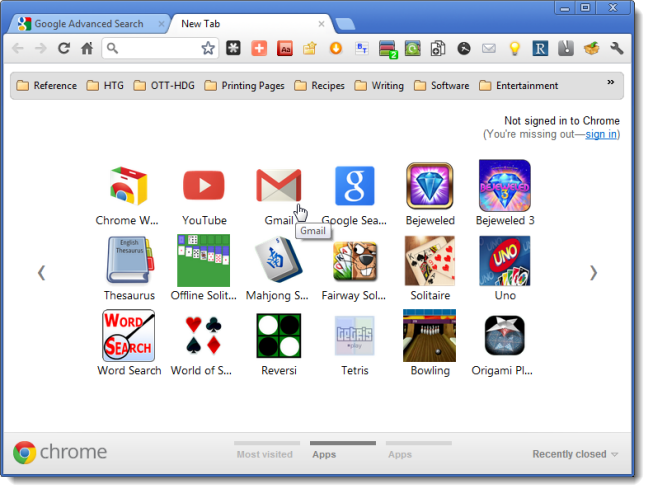Click the sign in link
Image resolution: width=650 pixels, height=492 pixels.
[x=601, y=134]
